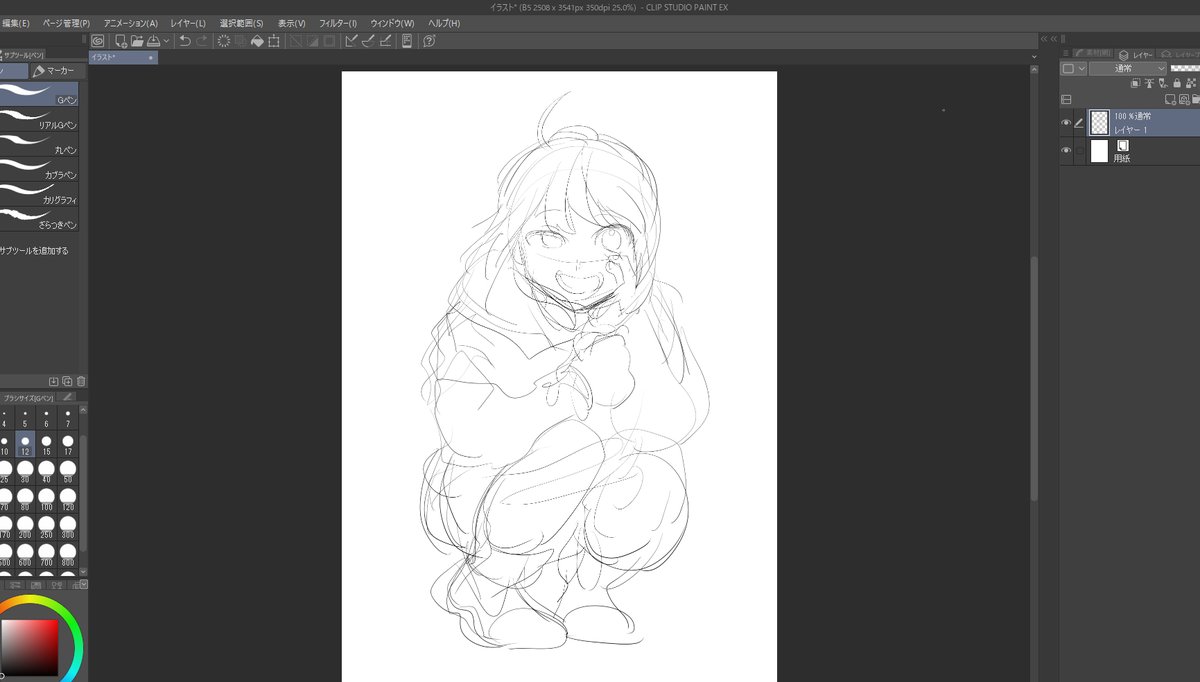Hide the 用紙 paper layer eye icon
1200x682 pixels.
coord(1066,150)
